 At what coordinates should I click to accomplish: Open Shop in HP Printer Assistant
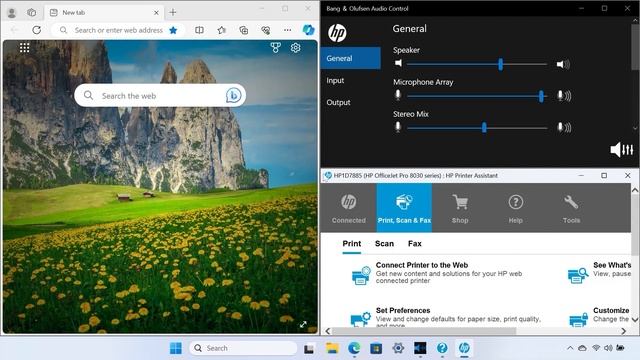coord(460,208)
